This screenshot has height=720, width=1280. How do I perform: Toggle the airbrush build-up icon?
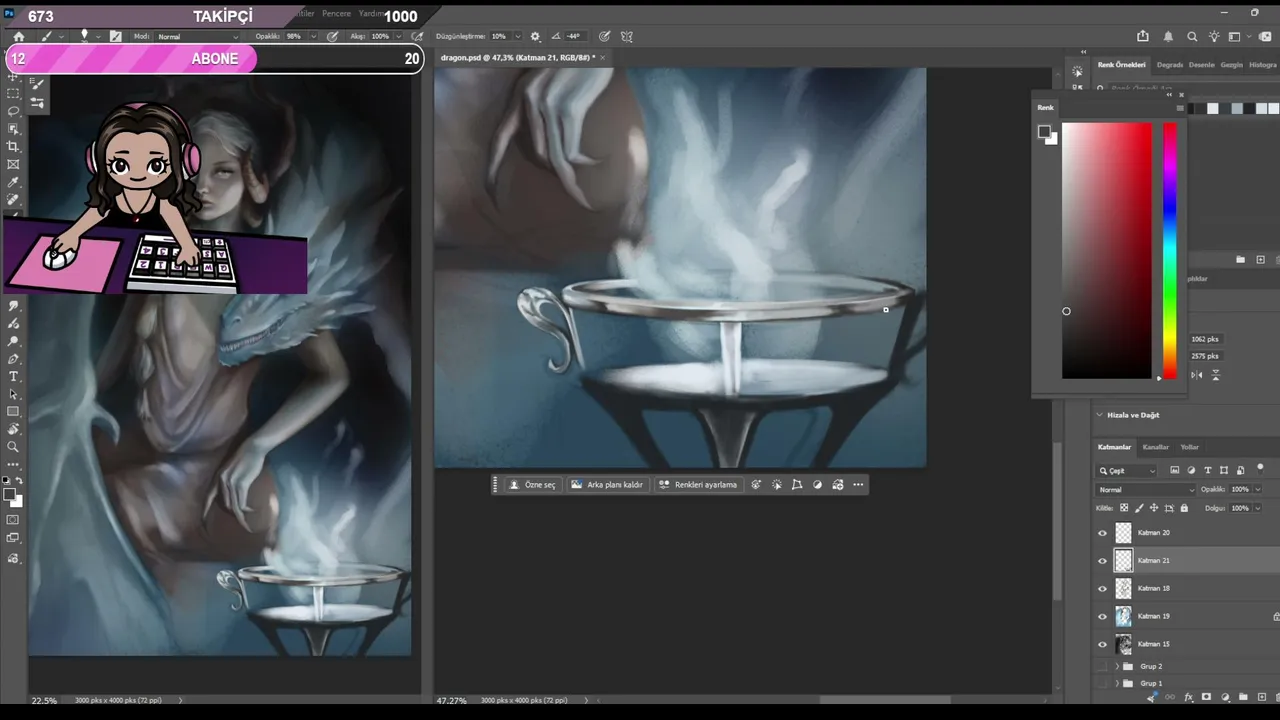point(418,37)
